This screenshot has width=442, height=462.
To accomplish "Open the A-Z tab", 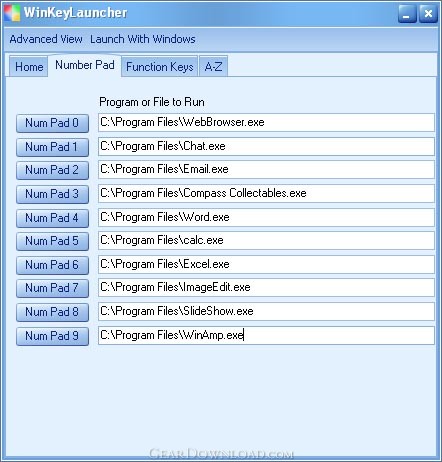I will (213, 67).
